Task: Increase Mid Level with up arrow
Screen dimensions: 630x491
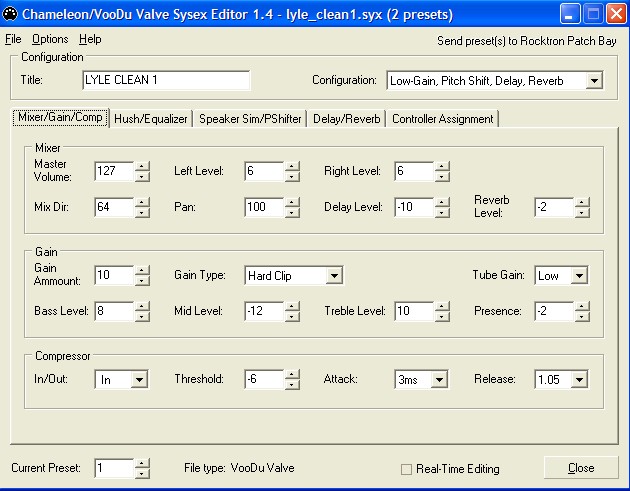Action: click(x=292, y=307)
